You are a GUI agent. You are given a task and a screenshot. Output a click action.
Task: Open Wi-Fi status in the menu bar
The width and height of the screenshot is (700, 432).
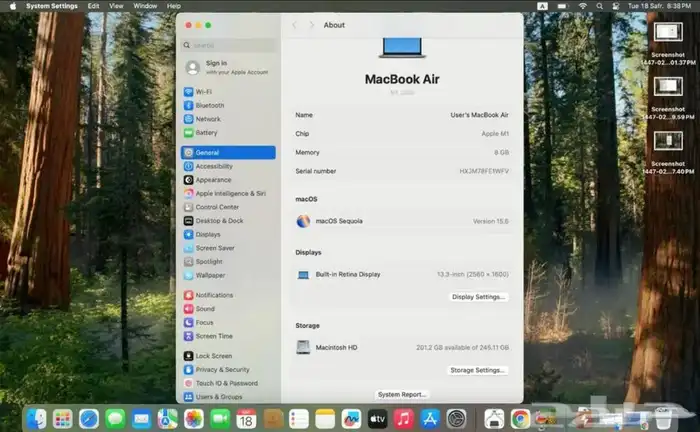pos(583,6)
